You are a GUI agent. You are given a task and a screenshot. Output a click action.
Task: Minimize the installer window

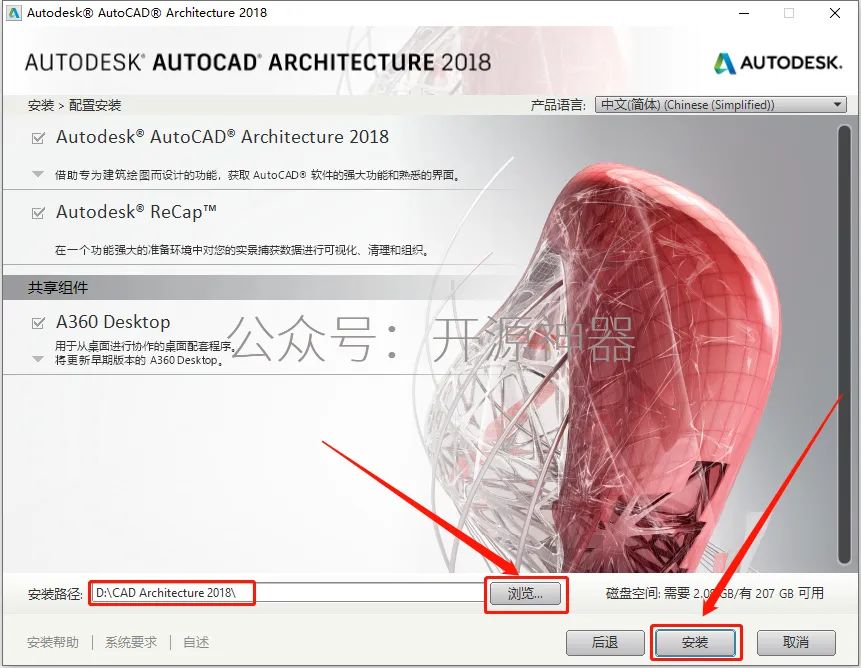click(743, 13)
